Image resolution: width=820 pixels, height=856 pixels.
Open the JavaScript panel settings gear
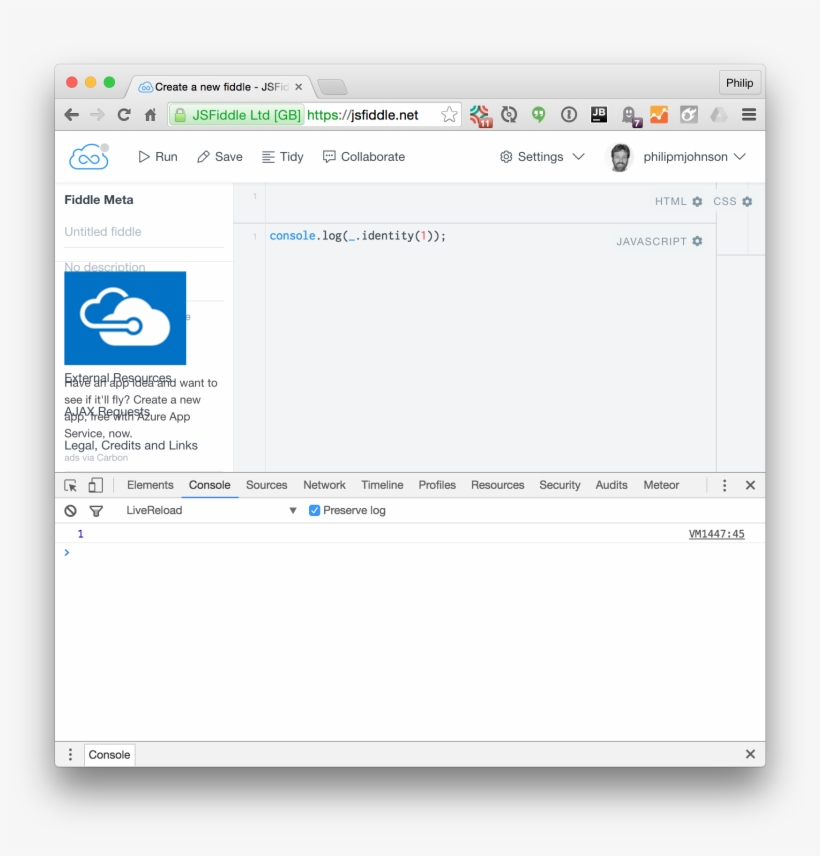697,241
